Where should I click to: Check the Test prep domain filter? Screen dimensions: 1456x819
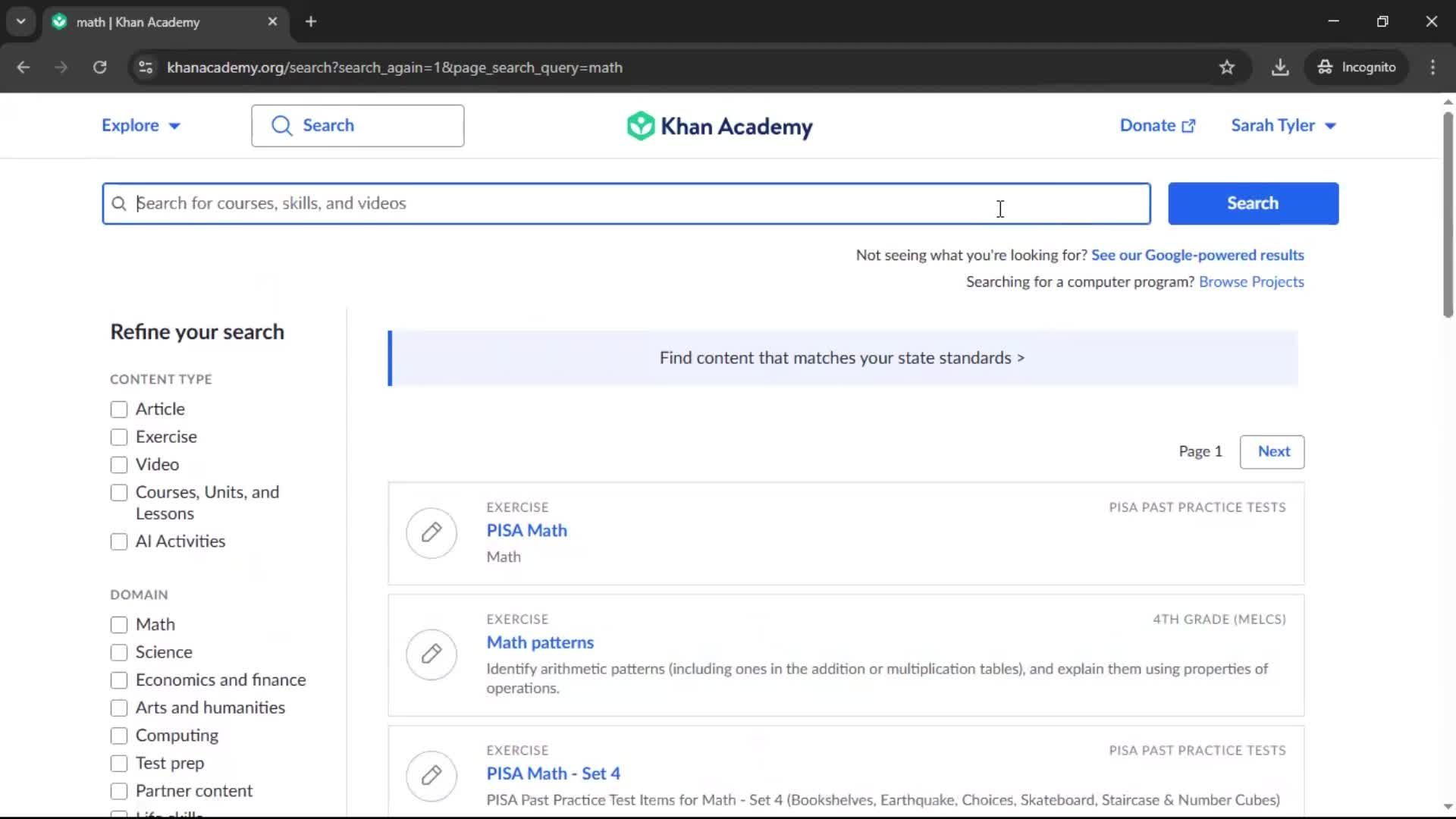pos(119,764)
